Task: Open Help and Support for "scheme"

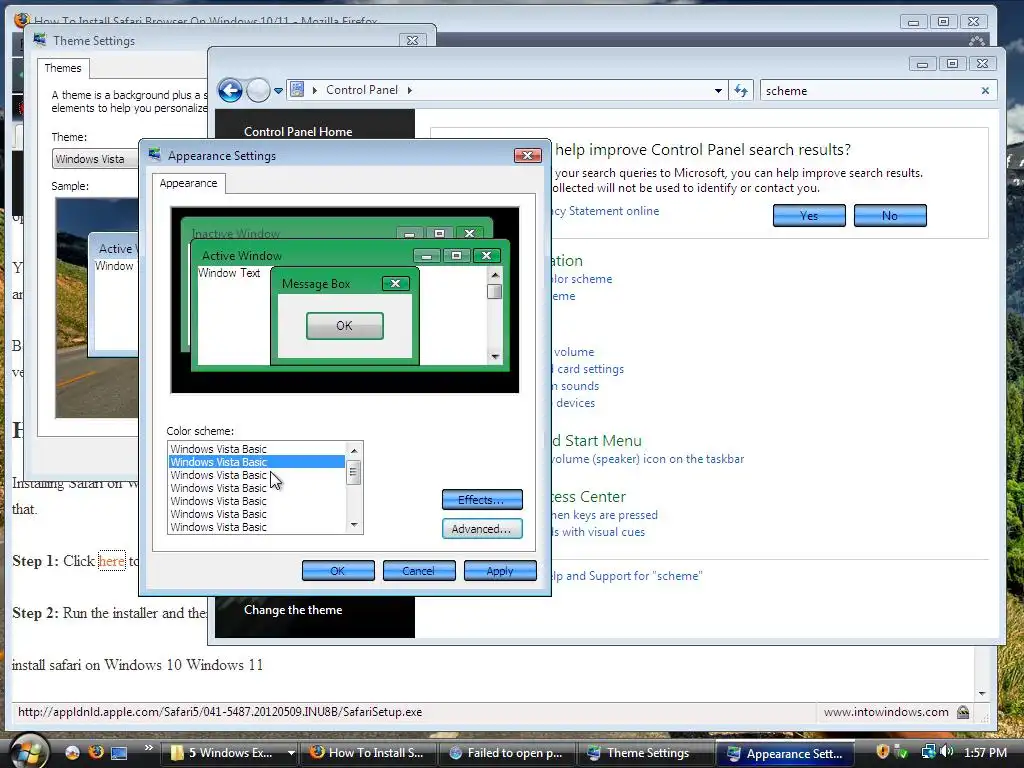Action: pos(628,576)
